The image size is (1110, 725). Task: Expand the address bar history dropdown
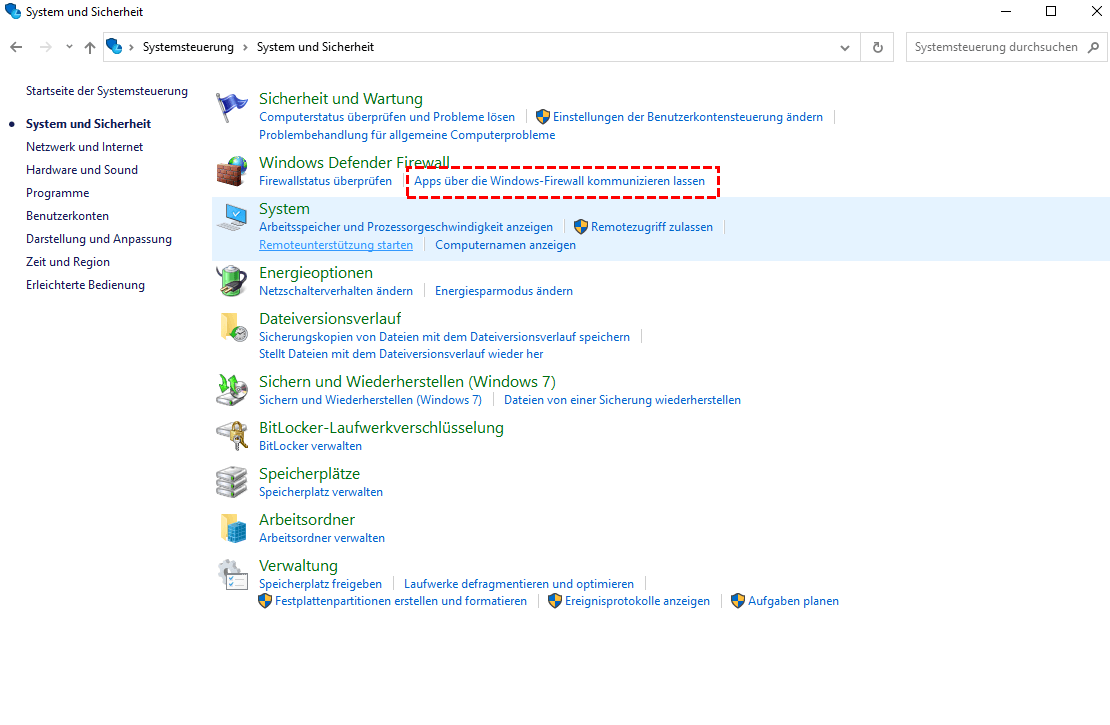[845, 47]
